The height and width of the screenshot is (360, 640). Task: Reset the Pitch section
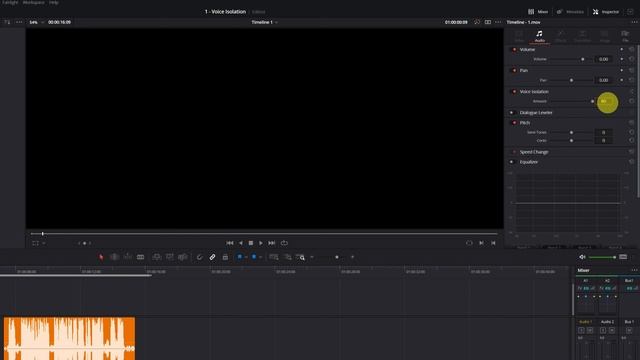coord(631,122)
